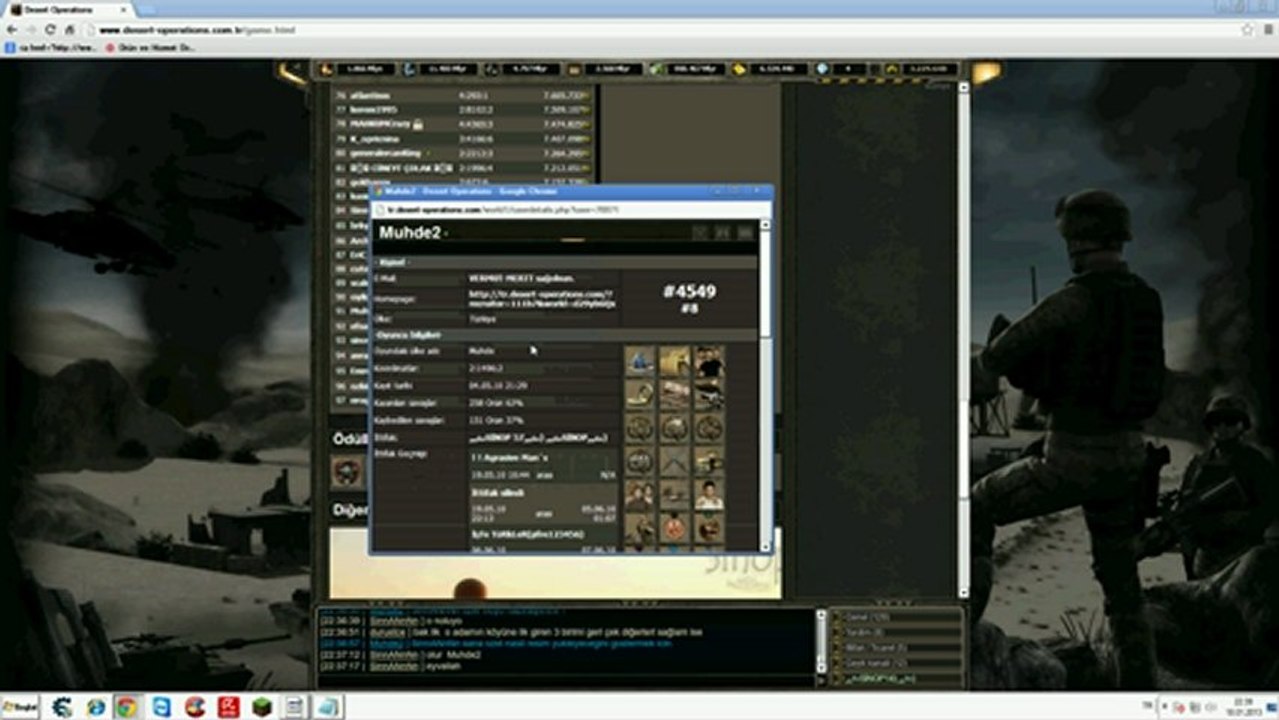Click the first resource icon in game top bar
Viewport: 1279px width, 720px height.
pyautogui.click(x=326, y=69)
